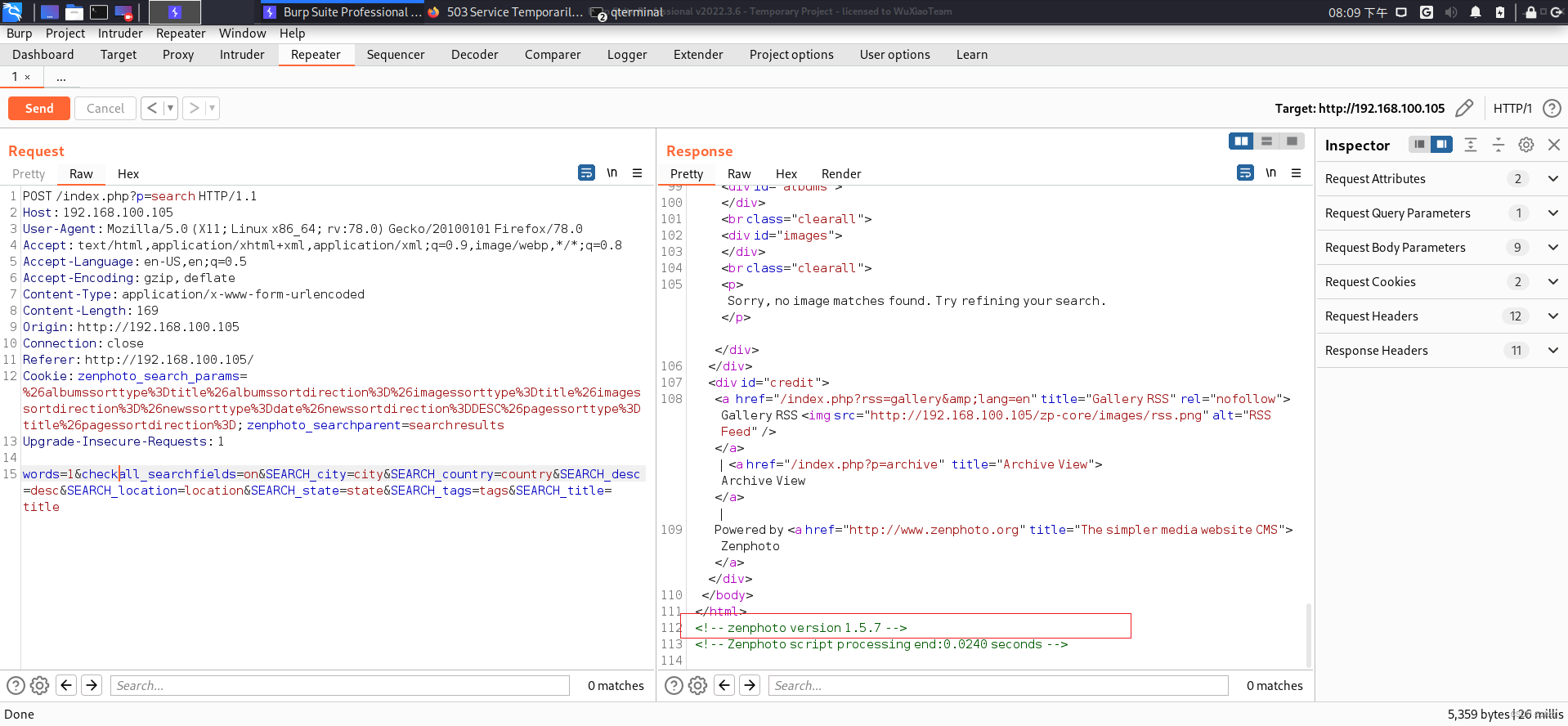The height and width of the screenshot is (726, 1568).
Task: Open the Intruder tab
Action: (242, 54)
